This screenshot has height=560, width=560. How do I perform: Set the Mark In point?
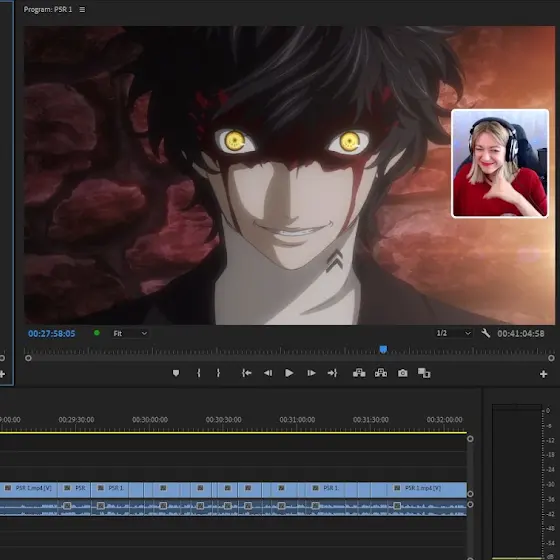tap(199, 373)
